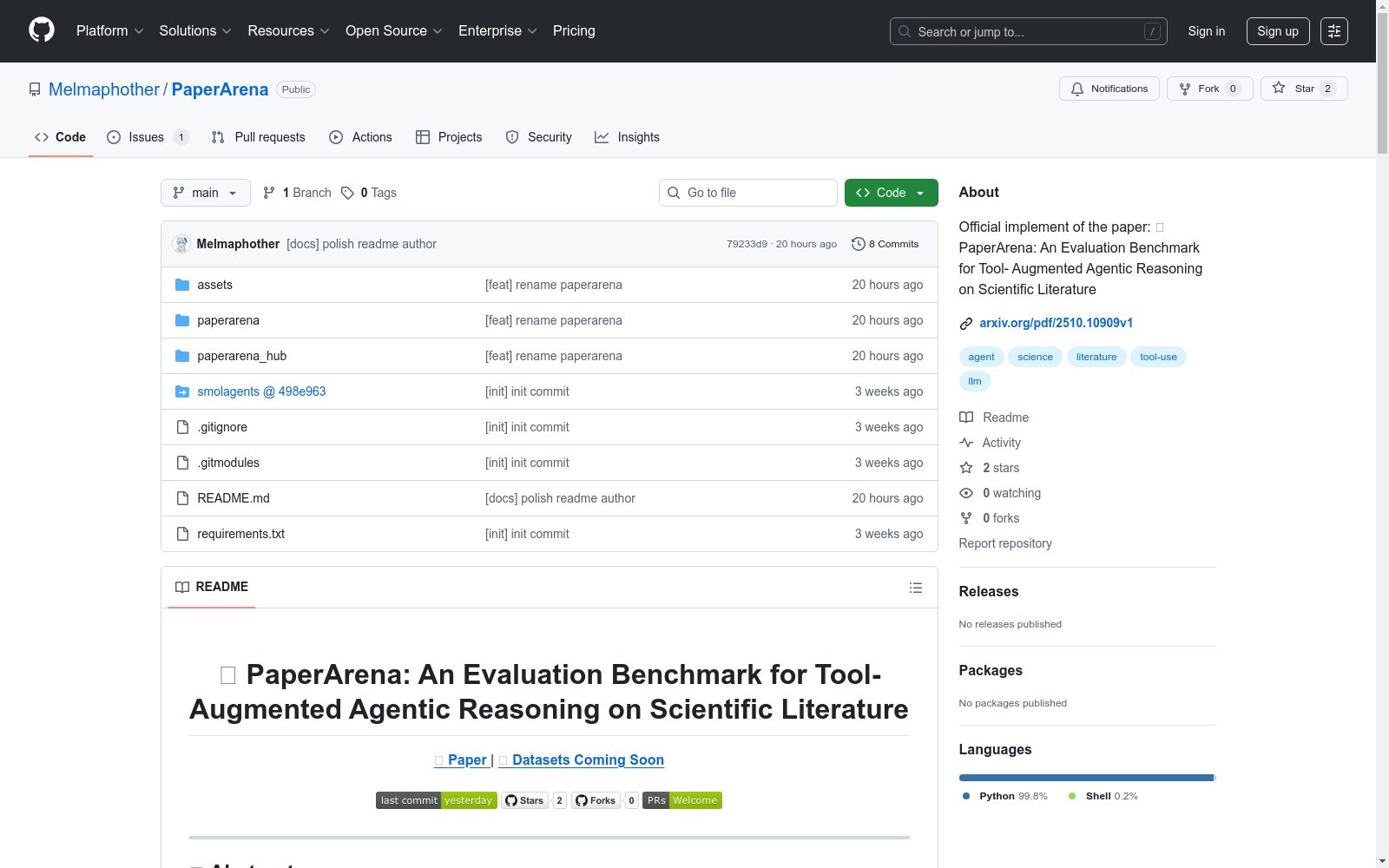1389x868 pixels.
Task: Open the paperarena_hub folder
Action: point(241,356)
